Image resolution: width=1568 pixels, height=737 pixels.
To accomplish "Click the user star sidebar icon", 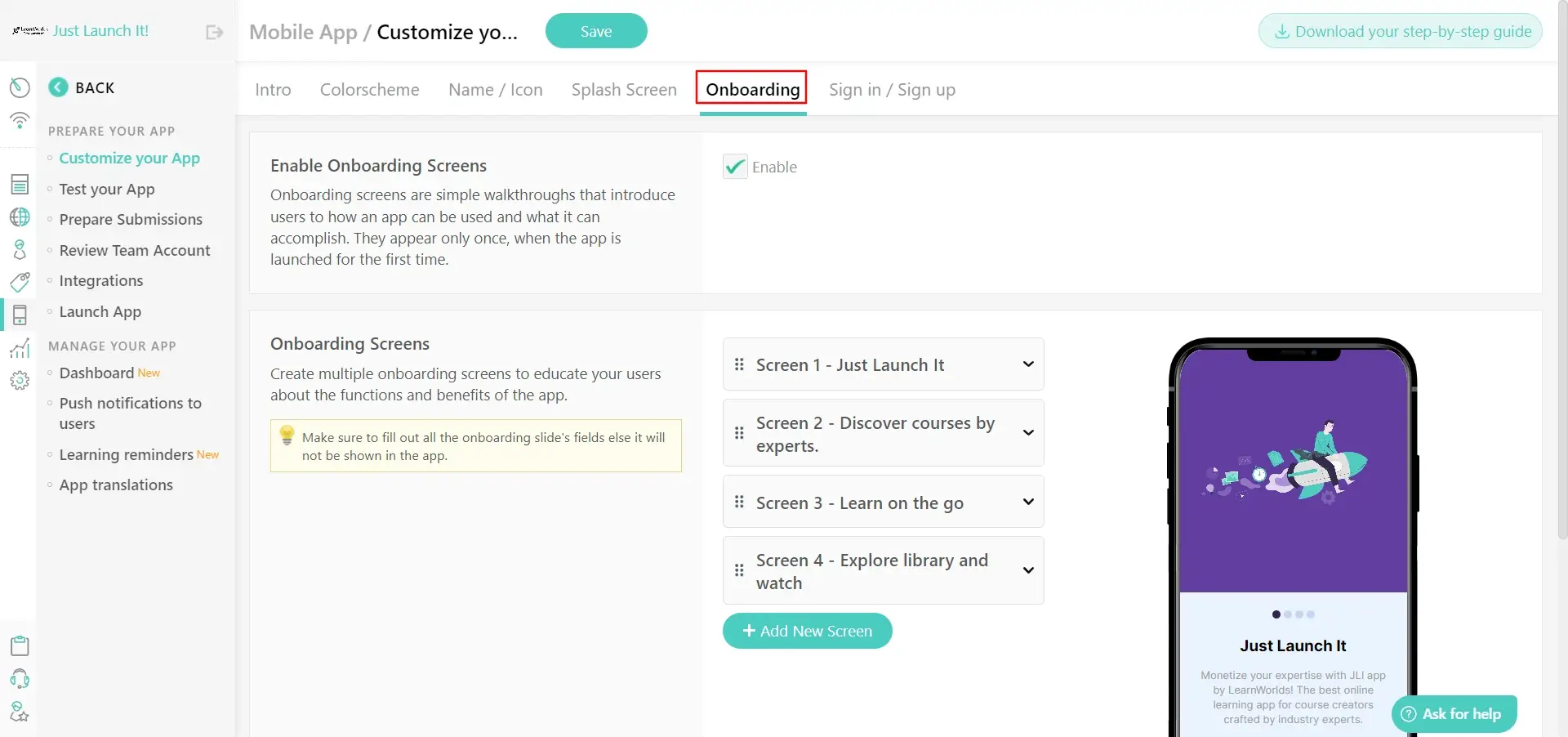I will pyautogui.click(x=20, y=712).
